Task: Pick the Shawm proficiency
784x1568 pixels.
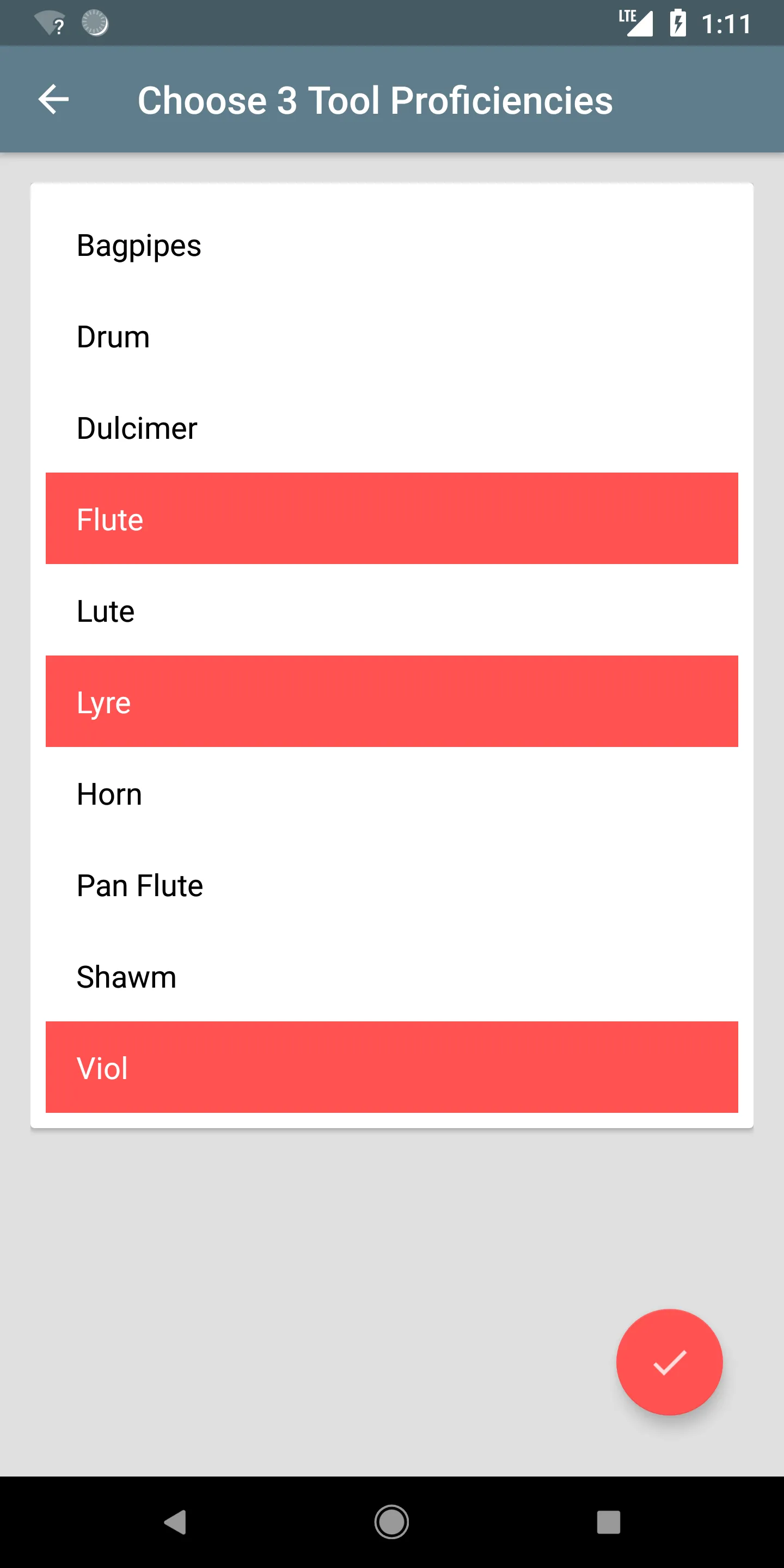Action: pyautogui.click(x=392, y=976)
